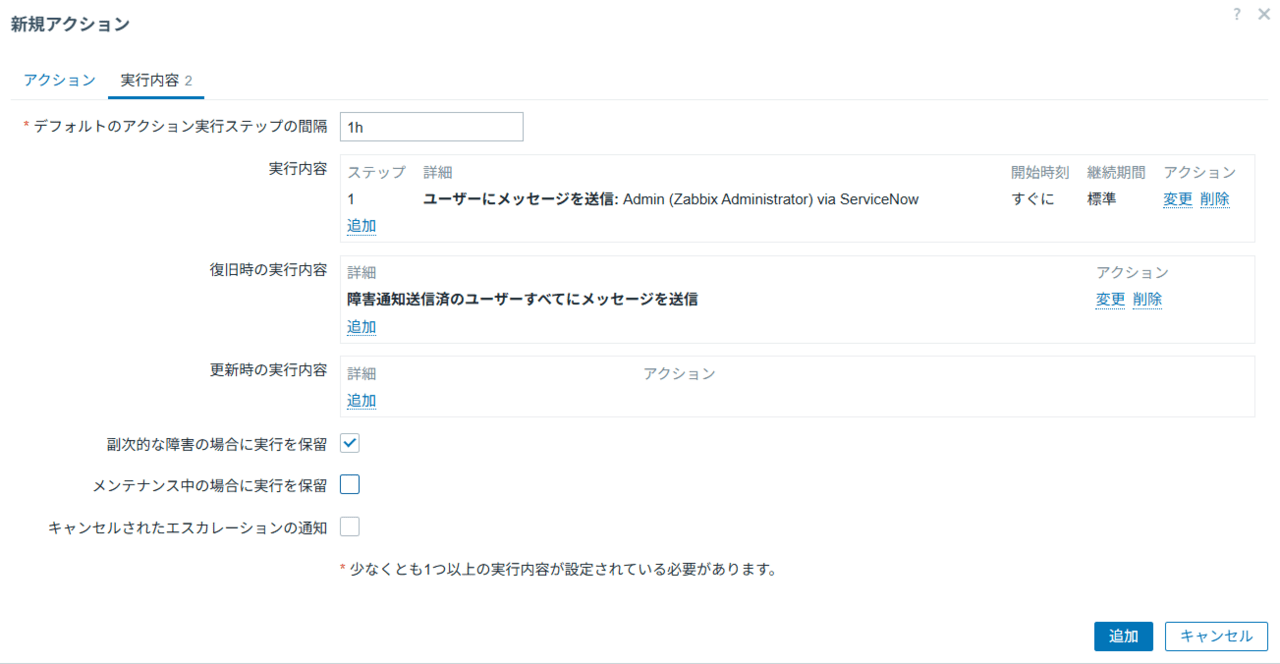Enable メンテナンス中の場合に実行を保留 checkbox

tap(350, 485)
